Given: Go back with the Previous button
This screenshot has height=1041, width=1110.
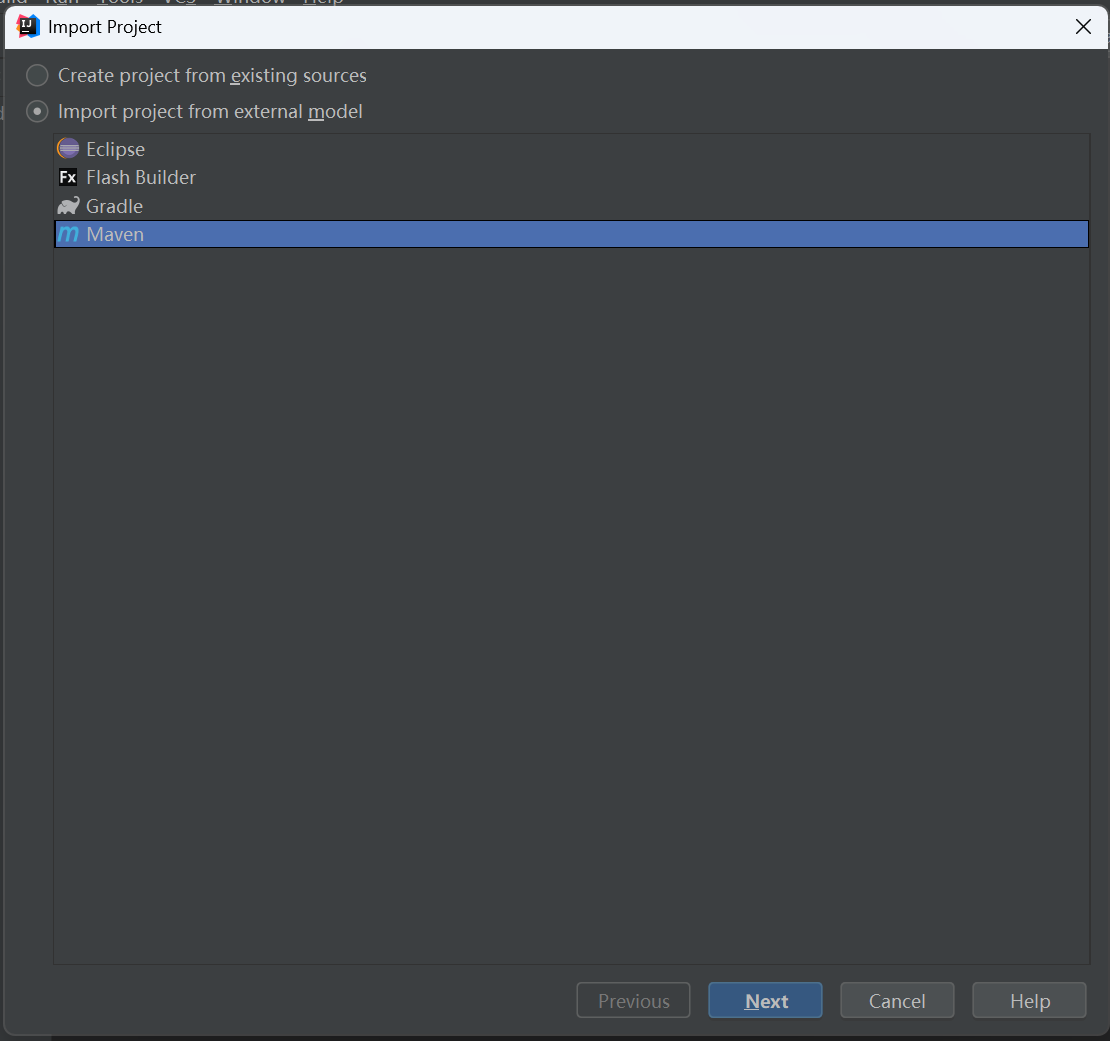Looking at the screenshot, I should pos(633,1001).
